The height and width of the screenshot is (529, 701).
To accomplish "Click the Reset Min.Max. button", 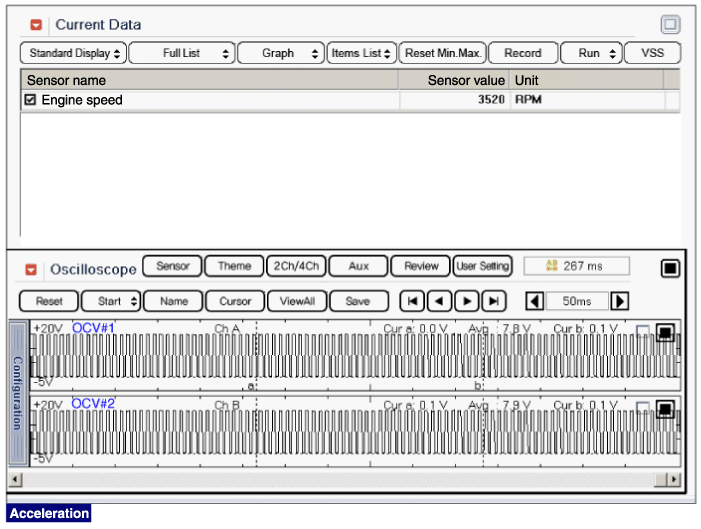I will click(441, 53).
